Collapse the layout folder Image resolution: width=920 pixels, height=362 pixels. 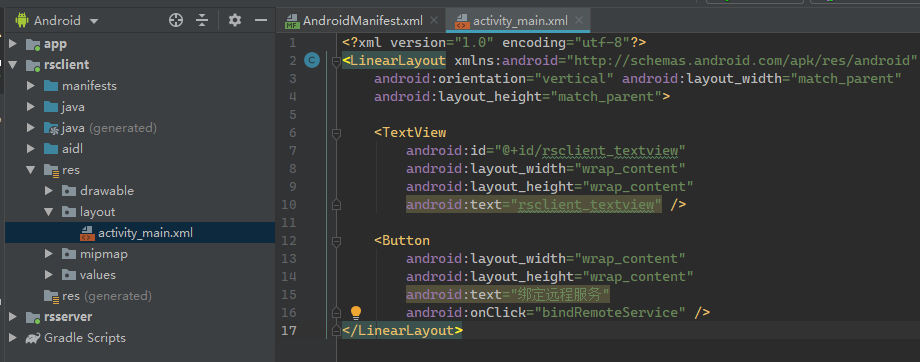coord(50,212)
